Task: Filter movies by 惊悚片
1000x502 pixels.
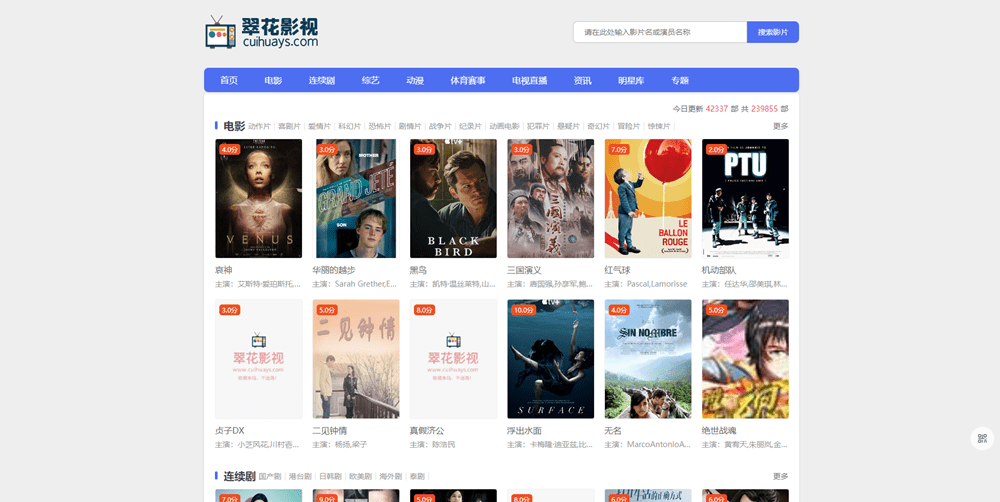Action: pos(659,126)
